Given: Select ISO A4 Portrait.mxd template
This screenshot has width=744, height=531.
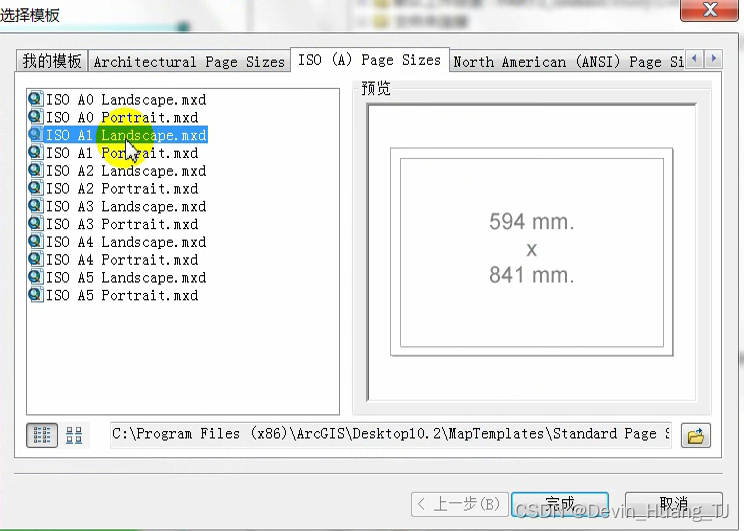Looking at the screenshot, I should coord(113,260).
